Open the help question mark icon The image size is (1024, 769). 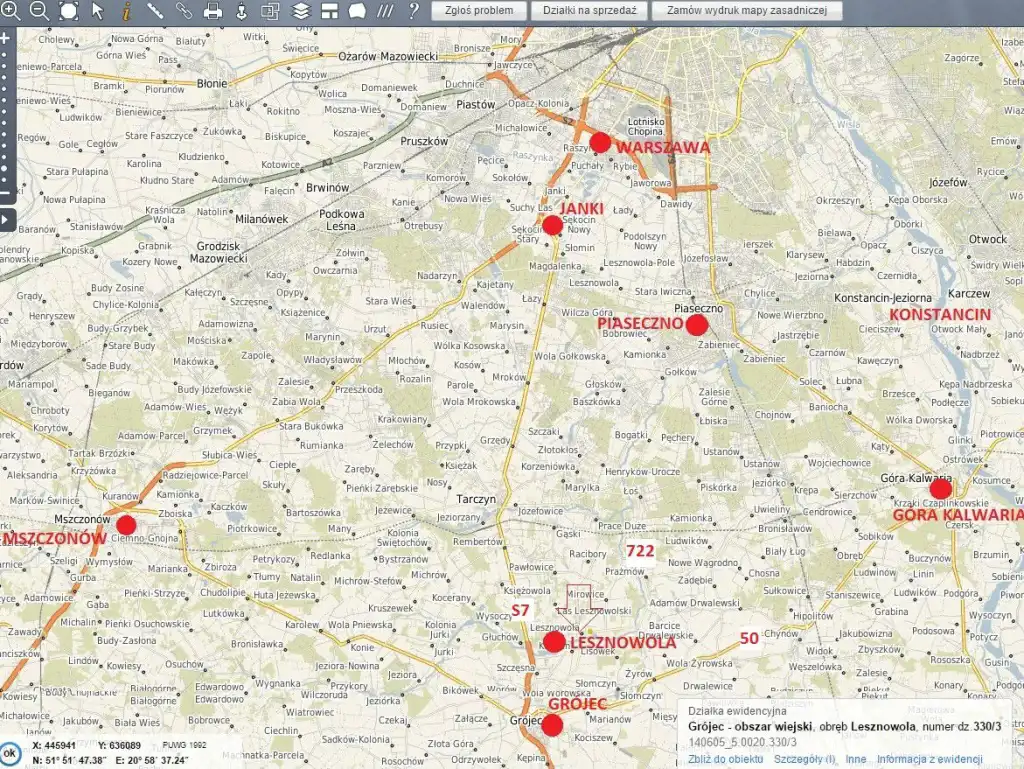pyautogui.click(x=413, y=11)
